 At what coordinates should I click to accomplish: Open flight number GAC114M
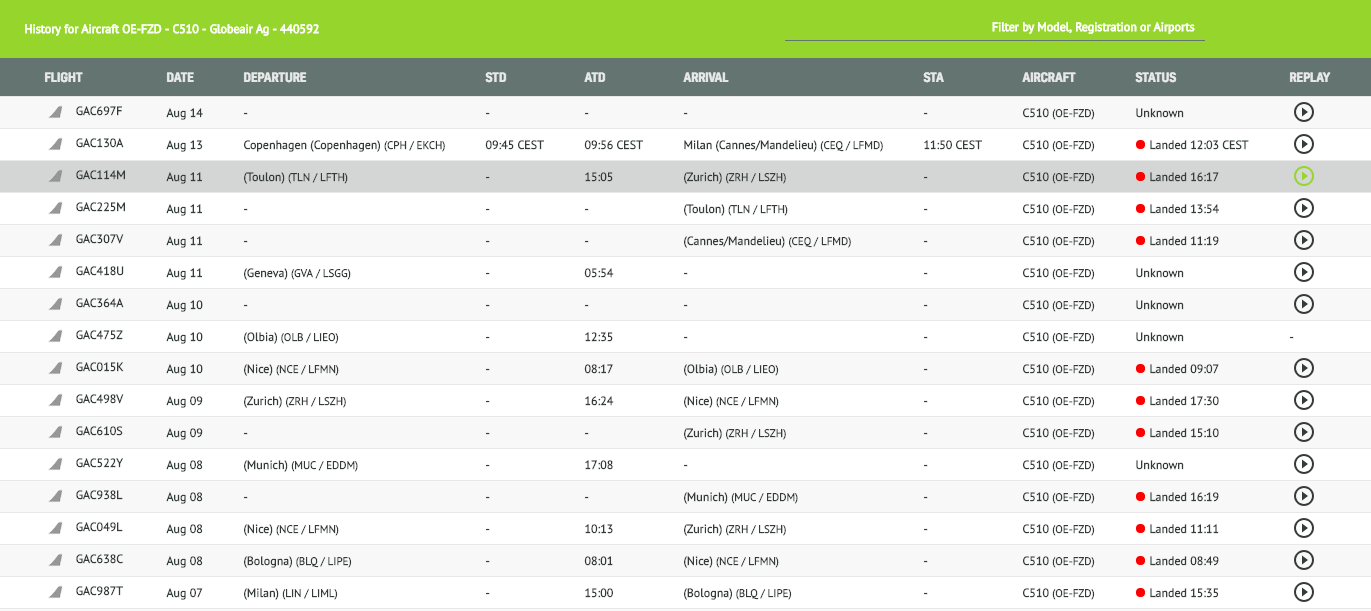click(101, 176)
